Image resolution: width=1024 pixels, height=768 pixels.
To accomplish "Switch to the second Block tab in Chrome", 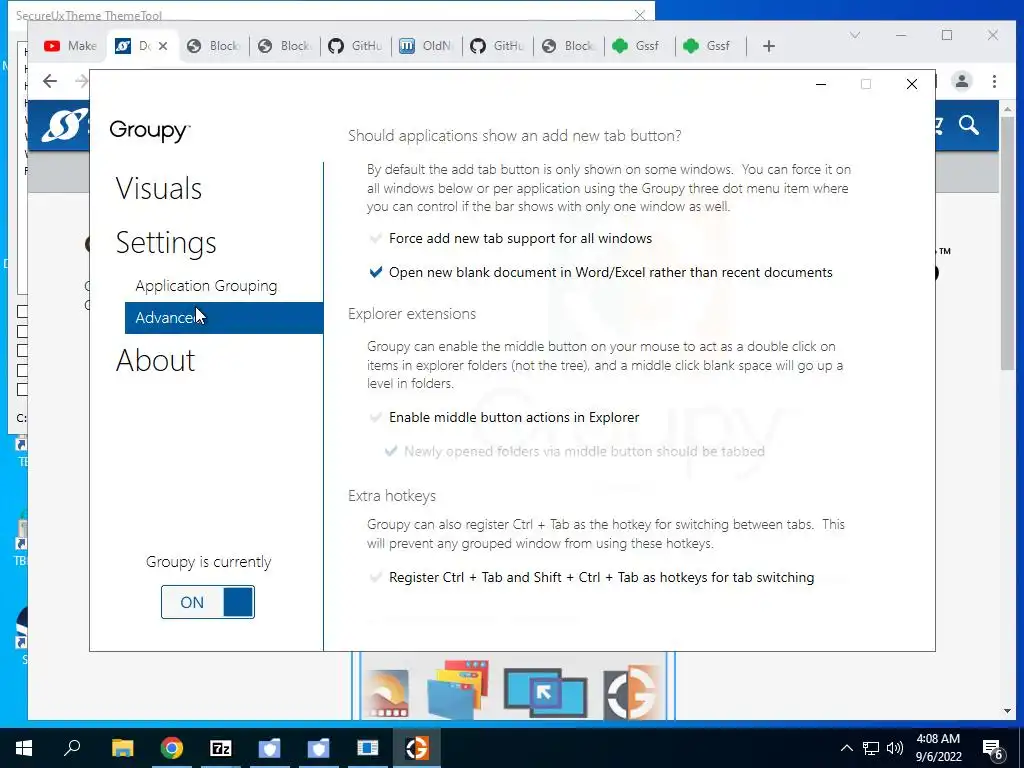I will 285,46.
